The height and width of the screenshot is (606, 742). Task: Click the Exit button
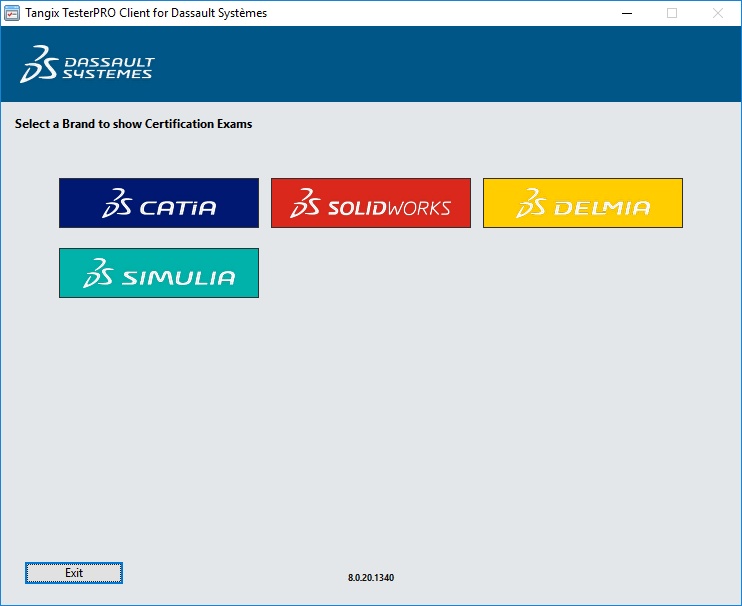click(74, 573)
